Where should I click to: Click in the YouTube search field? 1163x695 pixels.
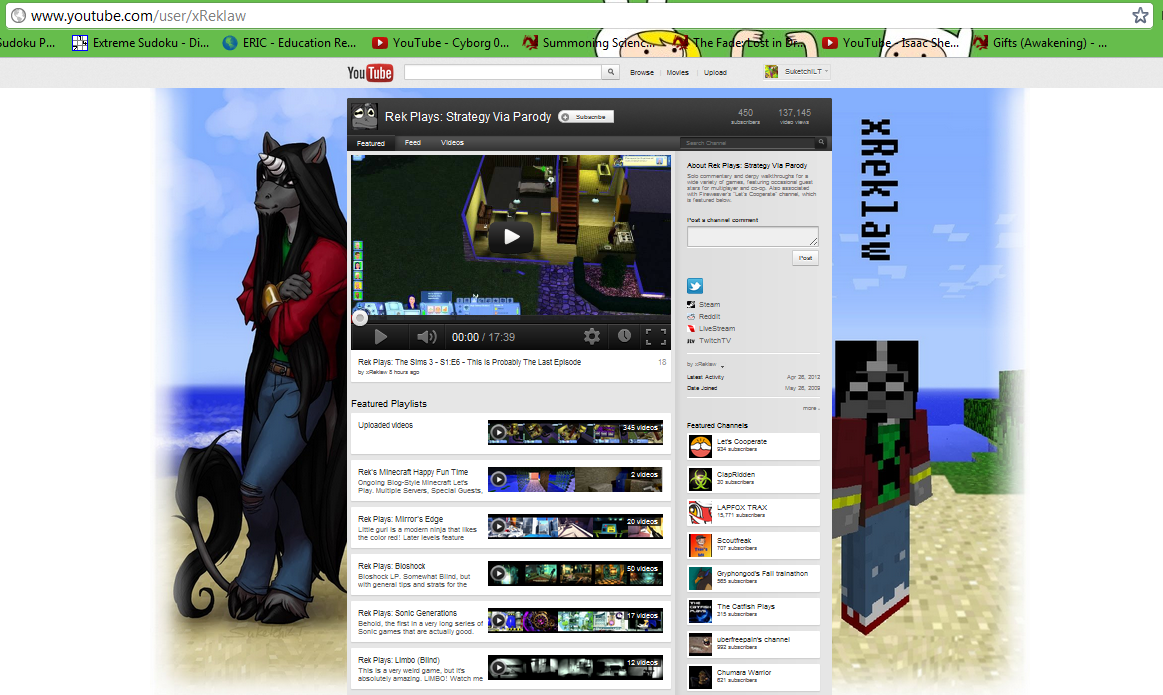click(x=503, y=72)
